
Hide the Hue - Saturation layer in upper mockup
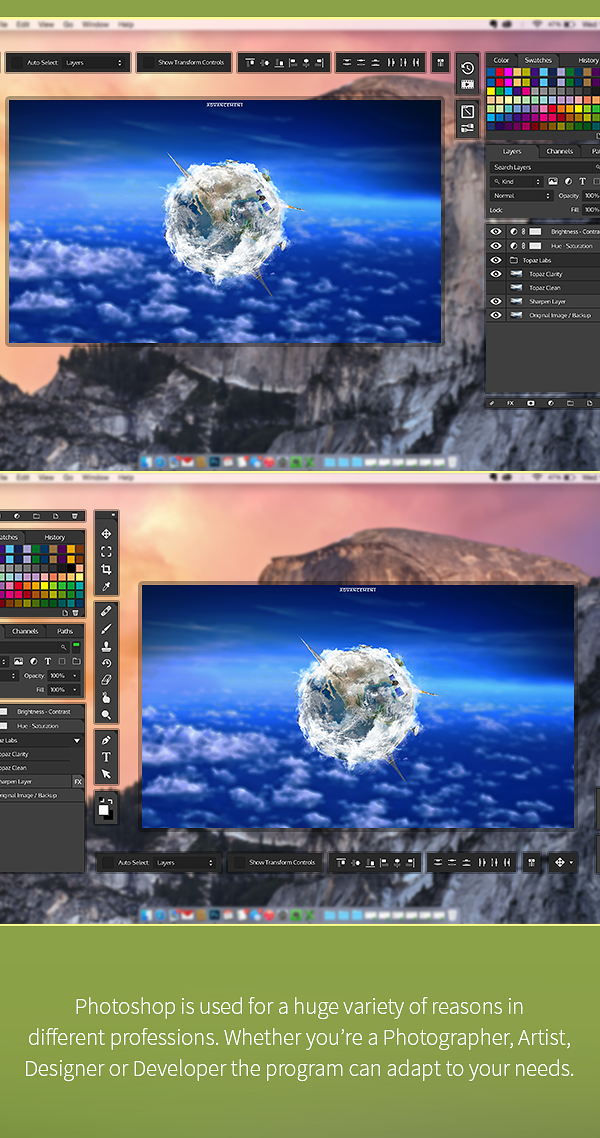[496, 246]
